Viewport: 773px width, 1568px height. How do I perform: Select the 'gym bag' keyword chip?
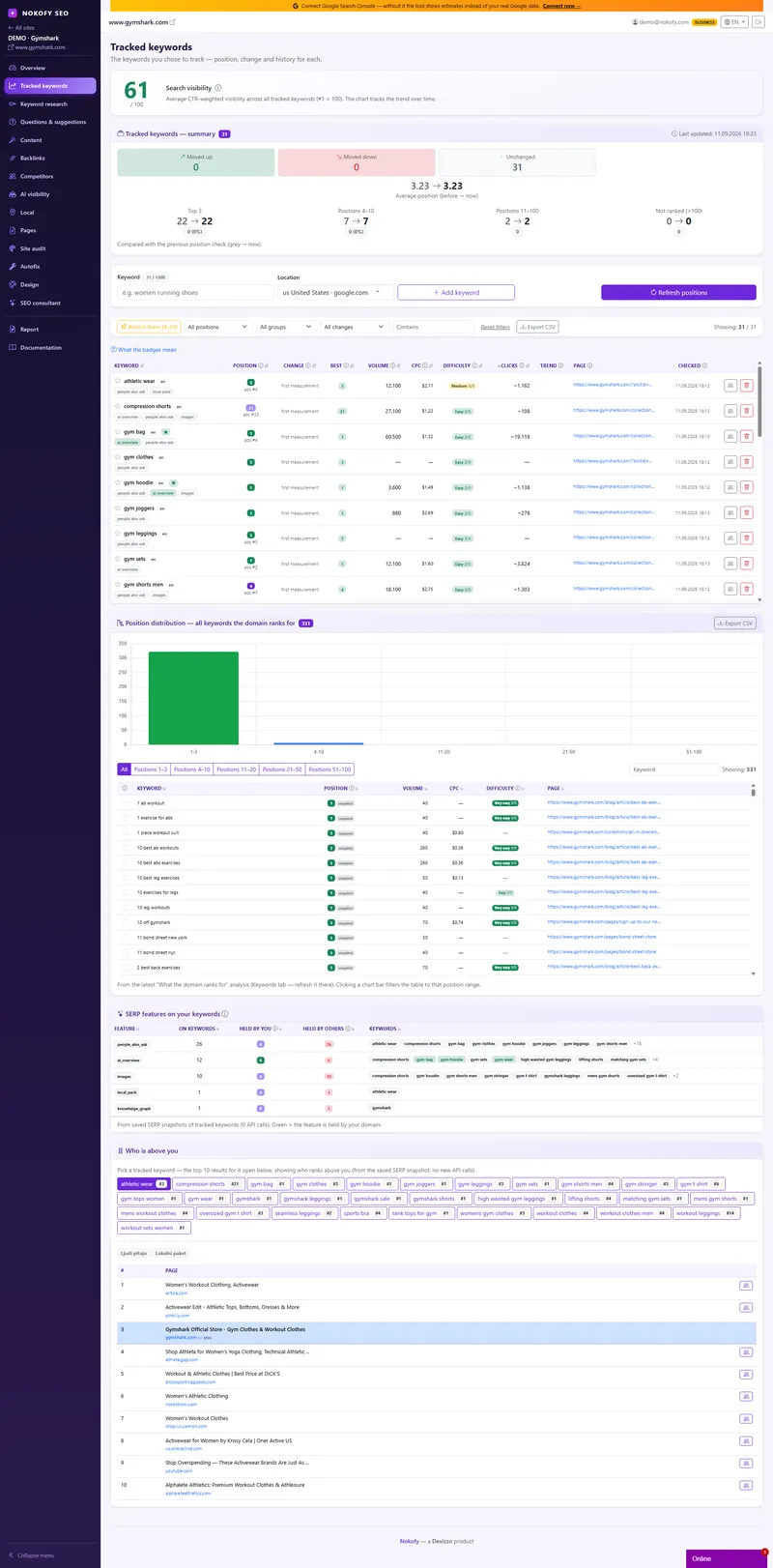[x=269, y=1184]
